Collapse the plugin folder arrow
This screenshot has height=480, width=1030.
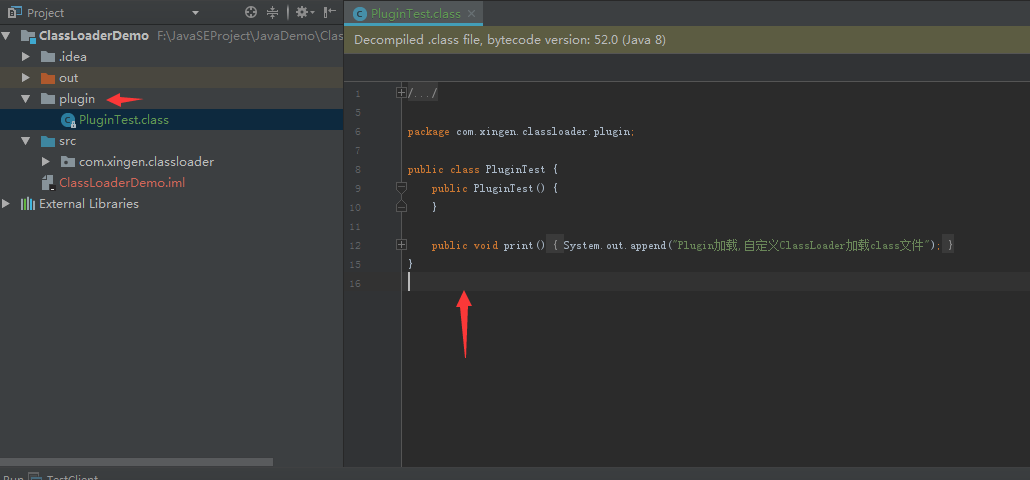point(26,98)
